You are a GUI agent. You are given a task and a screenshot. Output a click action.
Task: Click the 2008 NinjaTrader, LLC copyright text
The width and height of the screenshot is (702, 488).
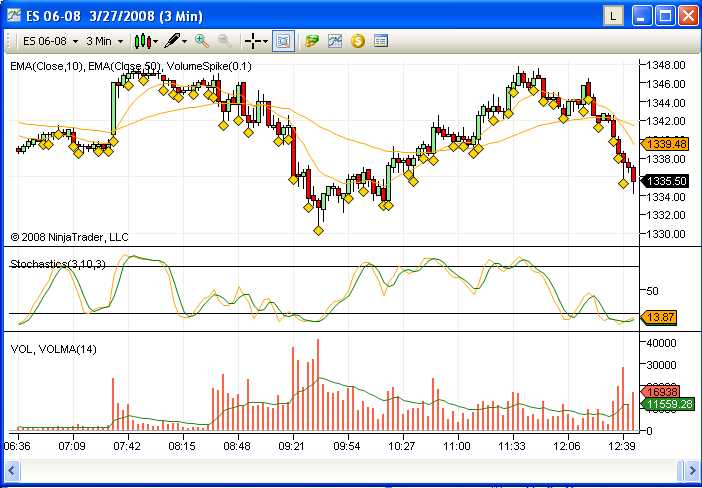[x=69, y=237]
